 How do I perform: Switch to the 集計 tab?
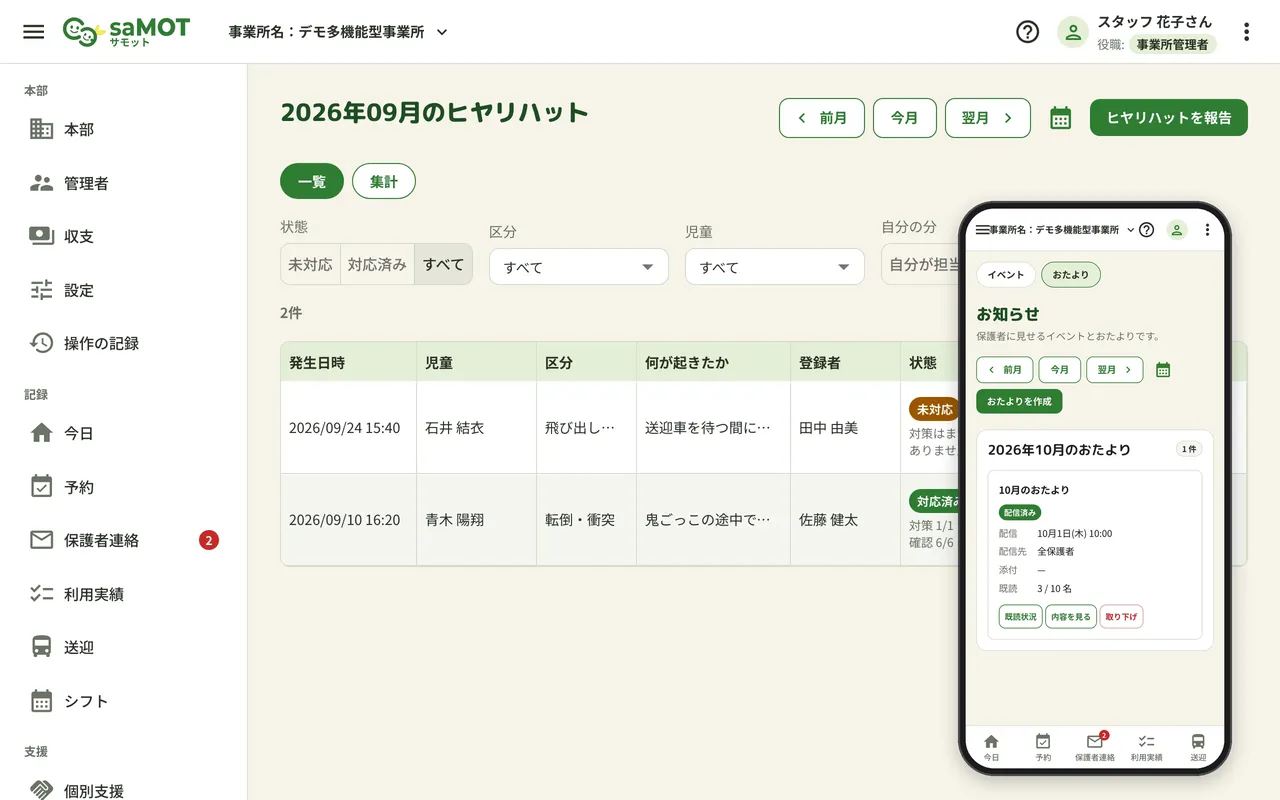click(384, 181)
